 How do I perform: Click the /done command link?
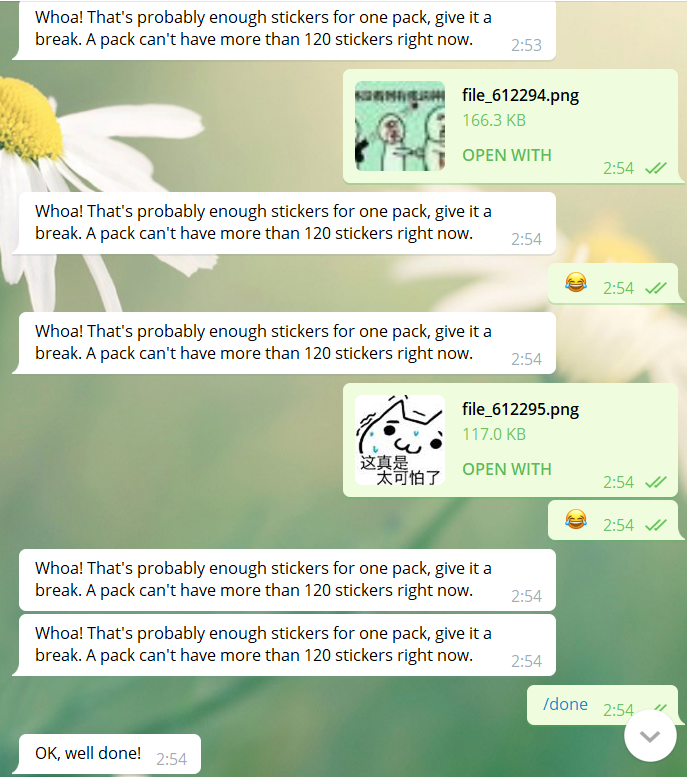point(565,704)
